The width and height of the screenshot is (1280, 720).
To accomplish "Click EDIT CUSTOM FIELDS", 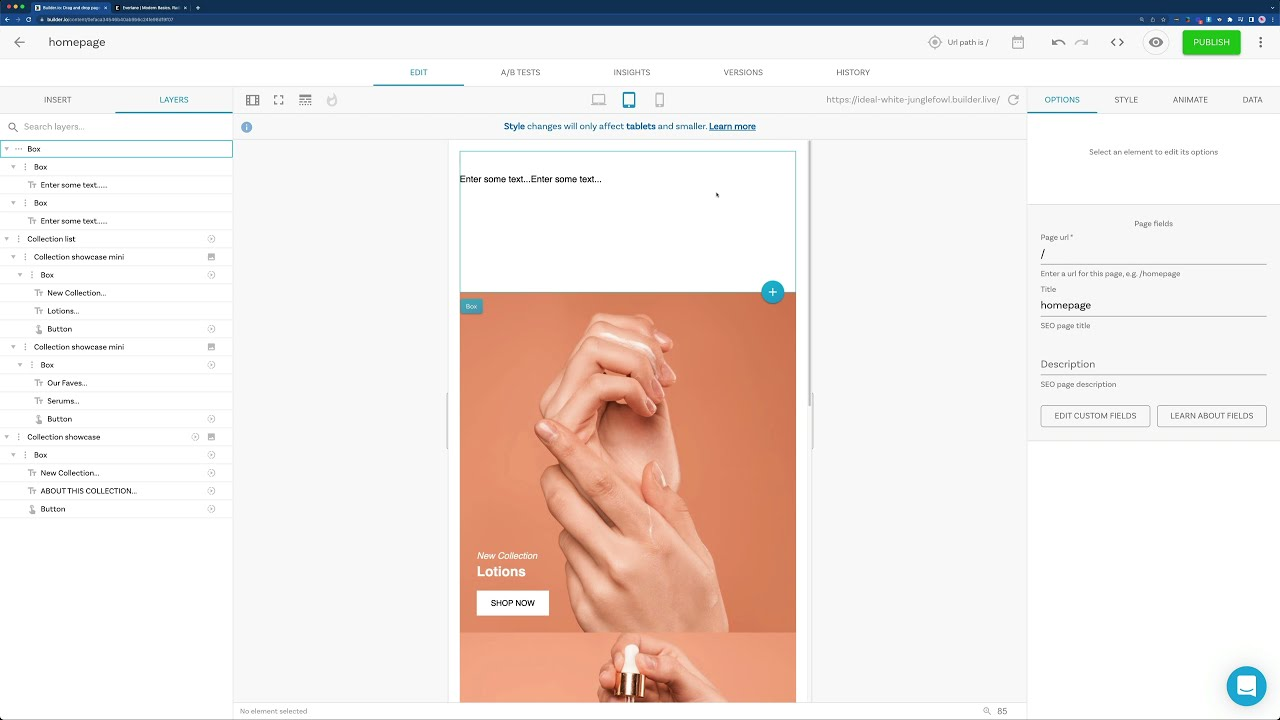I will [x=1095, y=416].
